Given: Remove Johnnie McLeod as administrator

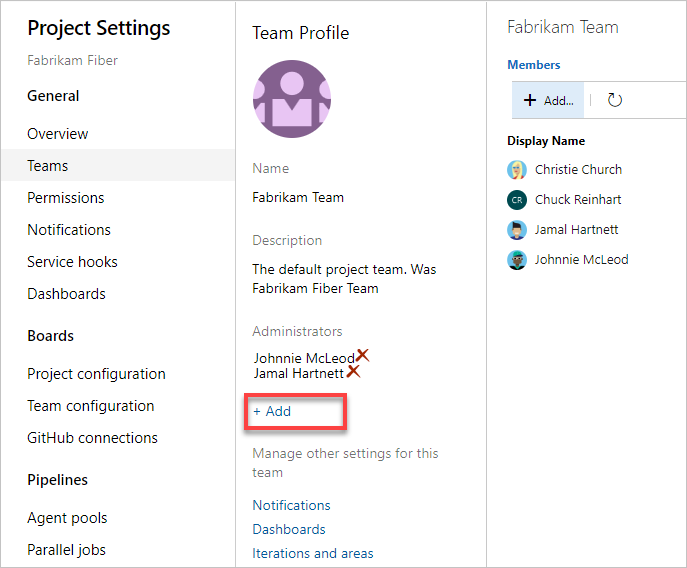Looking at the screenshot, I should click(363, 355).
